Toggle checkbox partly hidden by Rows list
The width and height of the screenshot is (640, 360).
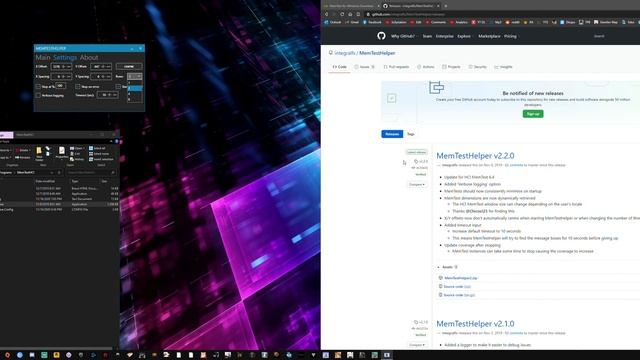[118, 87]
